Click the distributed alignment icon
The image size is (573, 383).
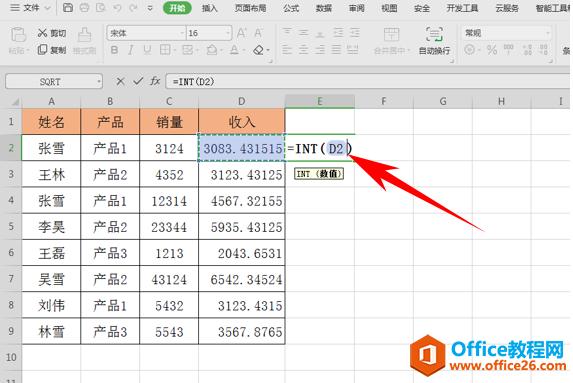click(x=352, y=50)
